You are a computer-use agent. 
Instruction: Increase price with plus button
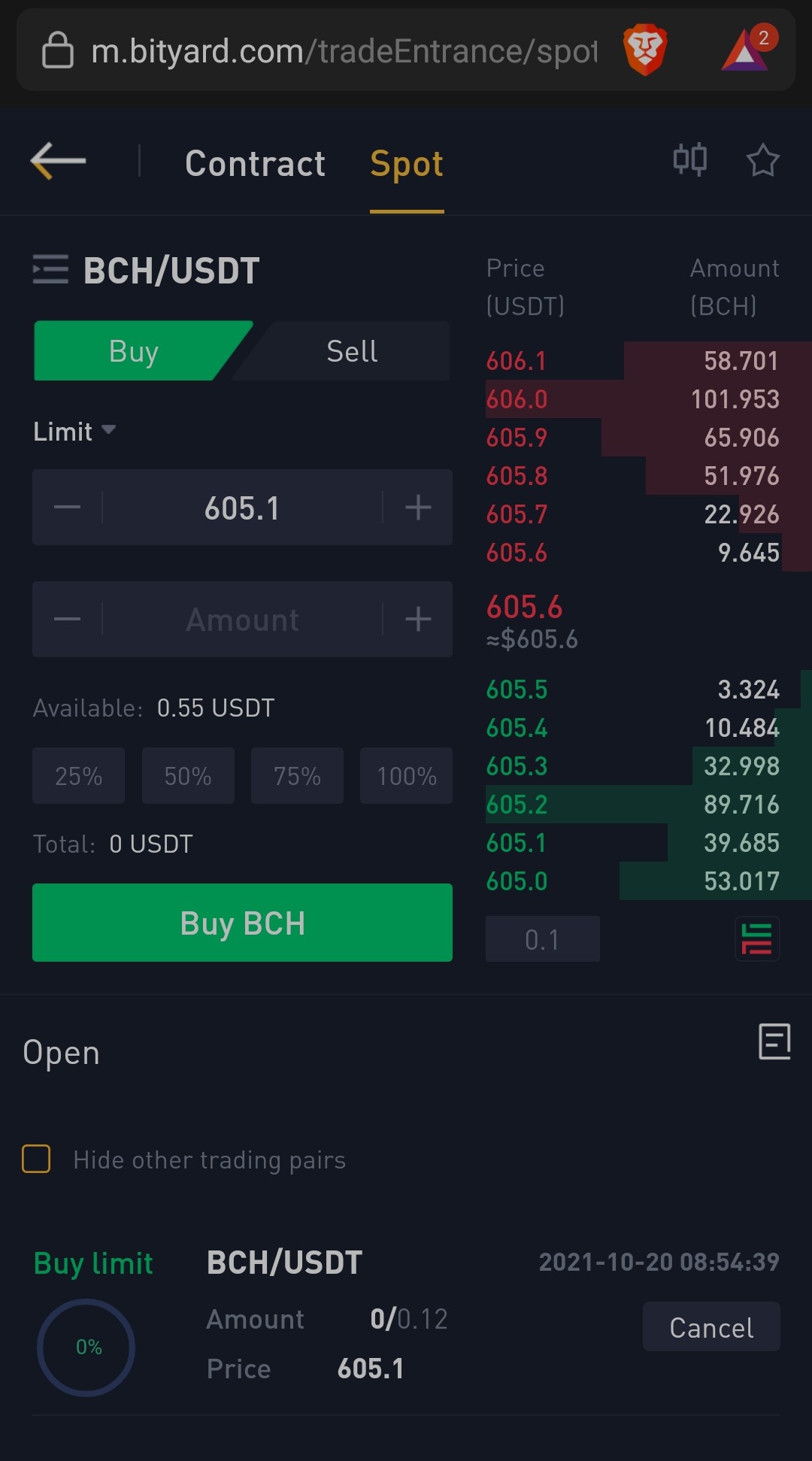(x=418, y=508)
